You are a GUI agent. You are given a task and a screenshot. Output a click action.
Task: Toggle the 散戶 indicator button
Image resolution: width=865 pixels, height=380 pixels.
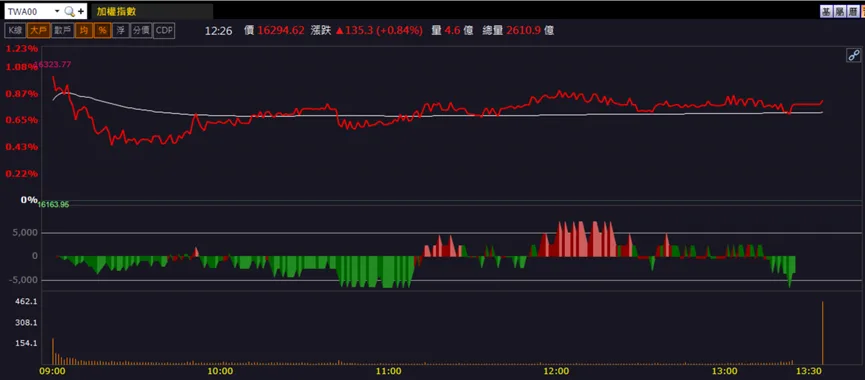point(62,30)
